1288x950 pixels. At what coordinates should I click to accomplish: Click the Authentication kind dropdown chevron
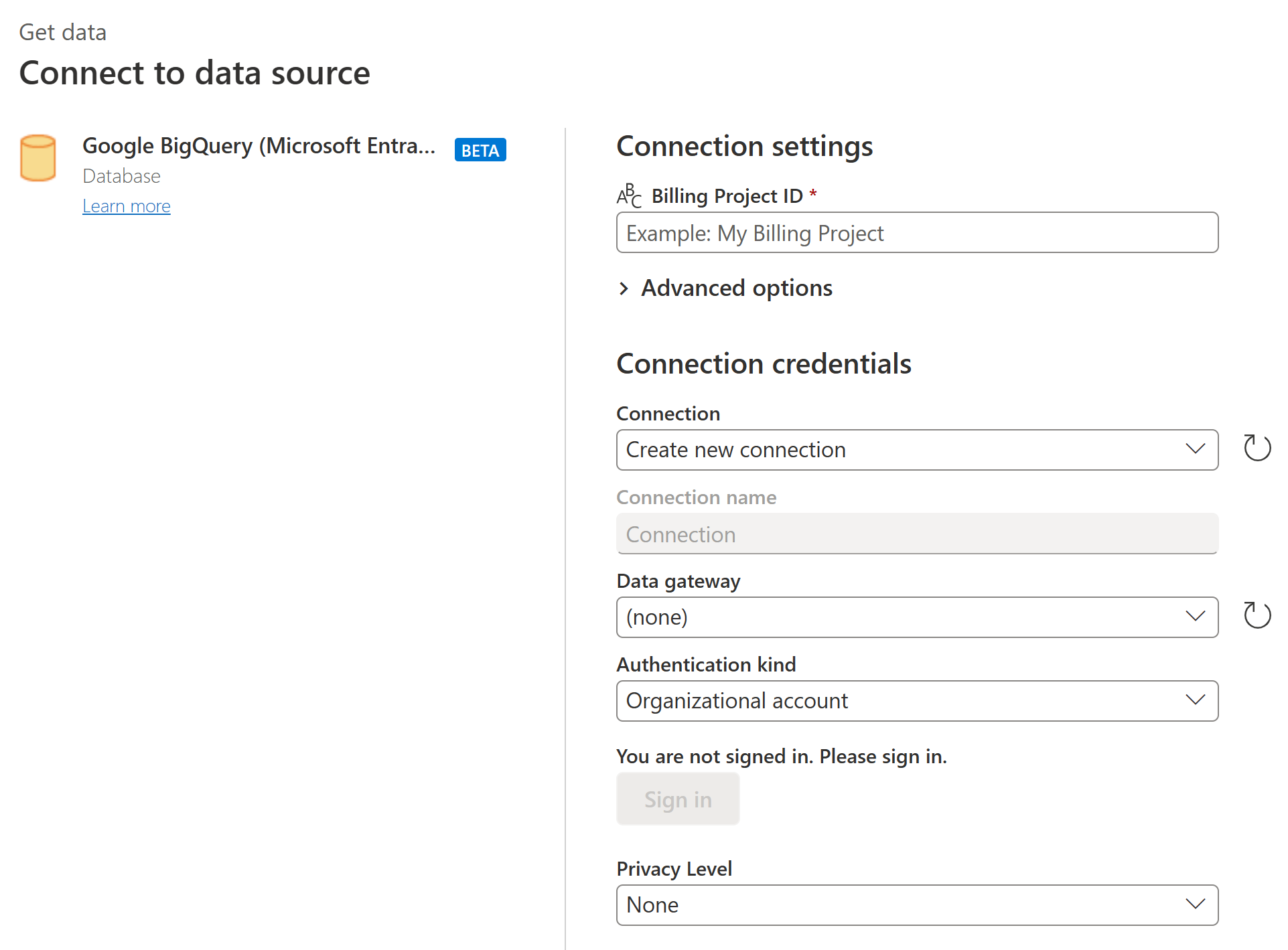pyautogui.click(x=1196, y=699)
